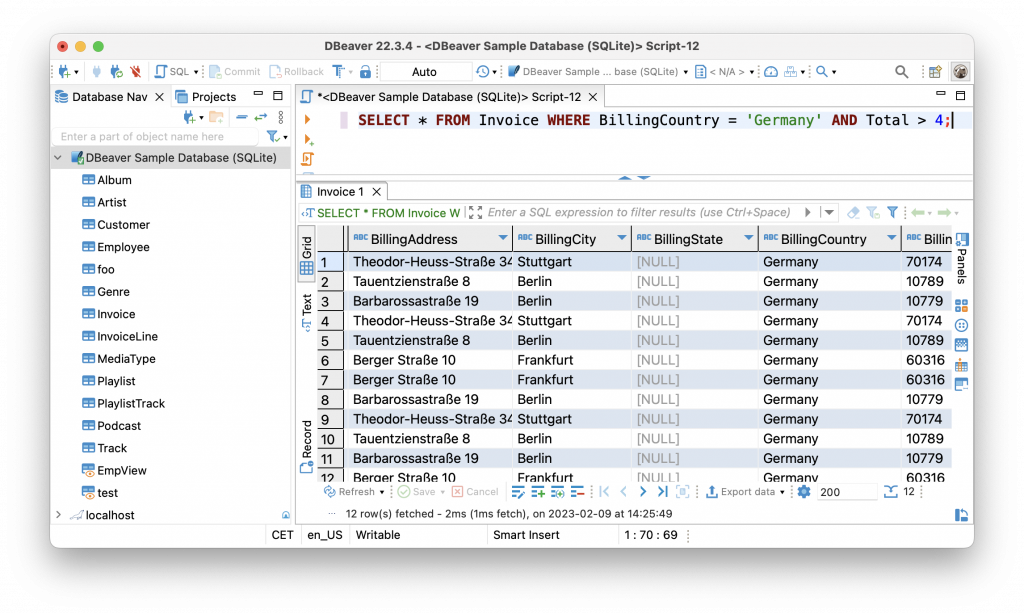The height and width of the screenshot is (614, 1024).
Task: Click the Stuttgart cell in row 1
Action: (x=571, y=262)
